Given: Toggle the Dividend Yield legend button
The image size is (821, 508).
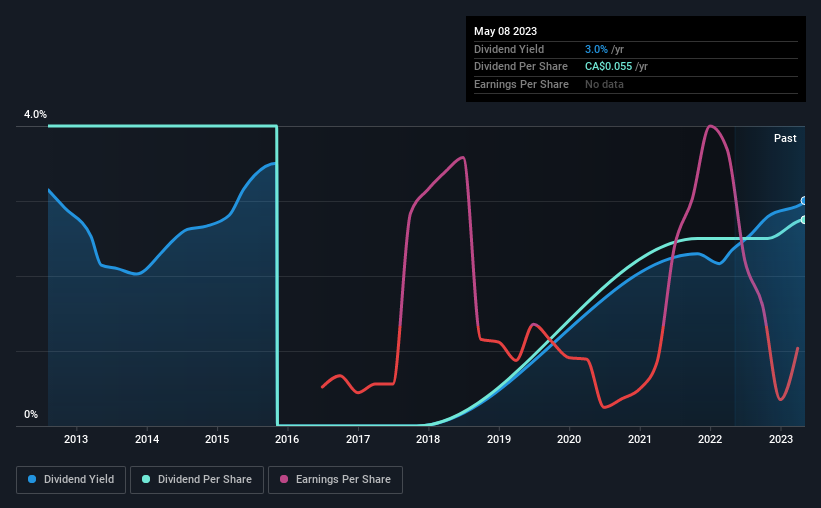Looking at the screenshot, I should pos(71,479).
